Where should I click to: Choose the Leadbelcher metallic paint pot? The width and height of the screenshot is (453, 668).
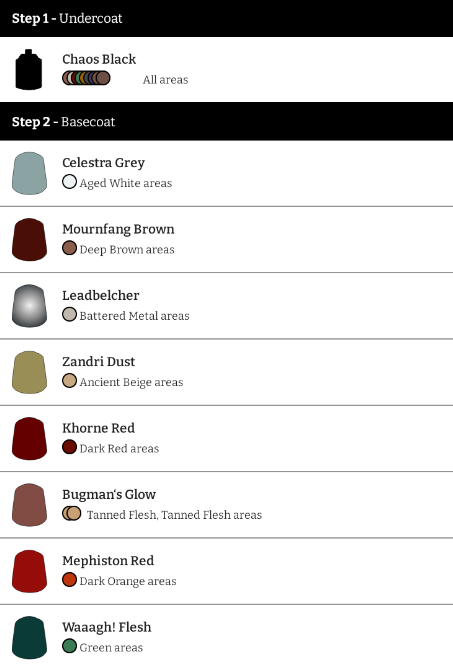29,306
